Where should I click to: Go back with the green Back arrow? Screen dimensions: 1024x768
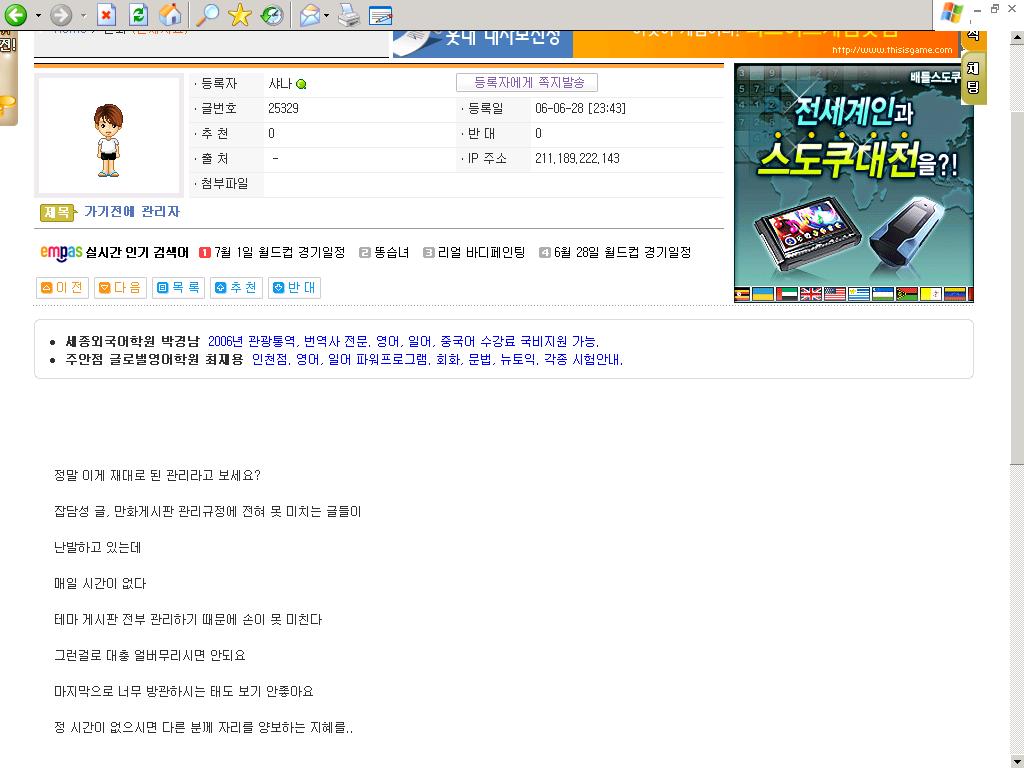coord(16,14)
